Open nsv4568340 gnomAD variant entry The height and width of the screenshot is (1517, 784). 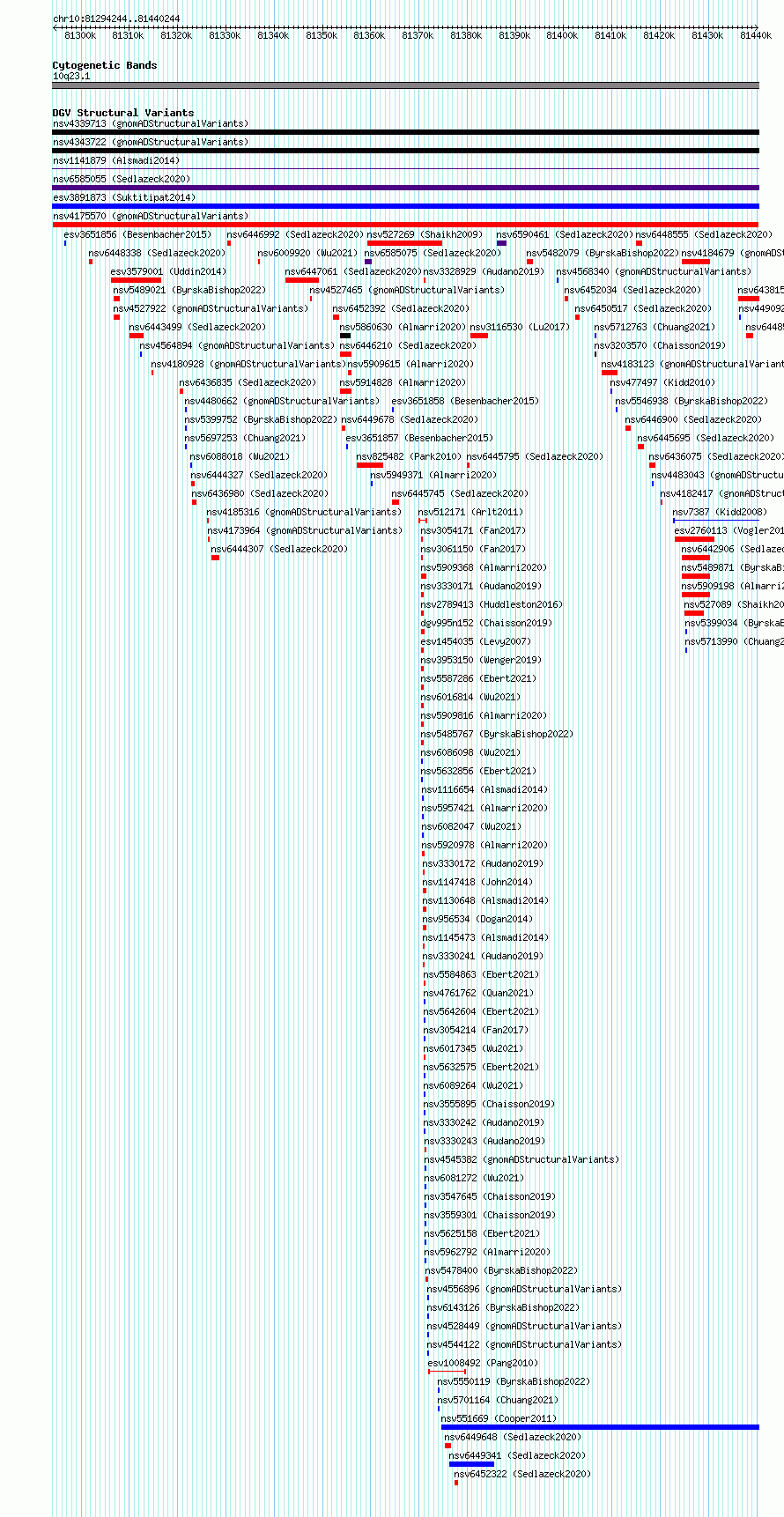pos(654,271)
